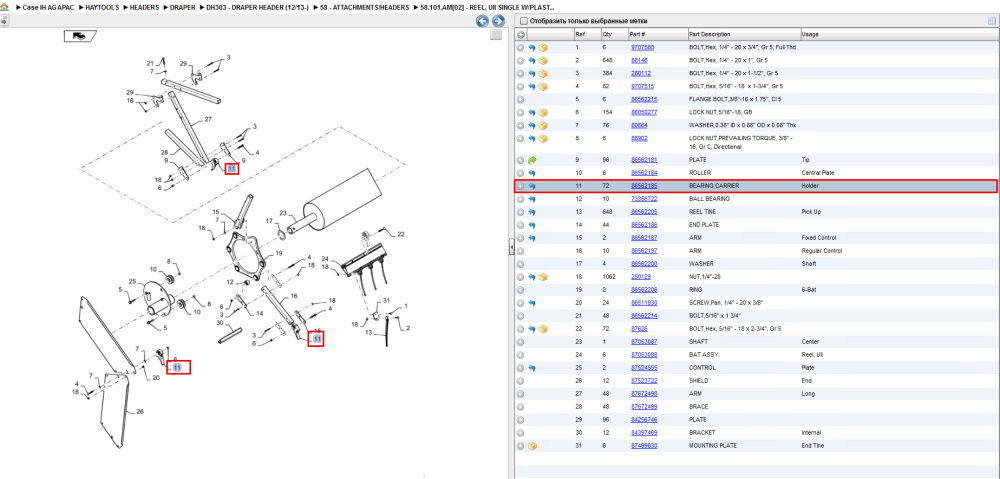Click callout 23 on the shaft in diagram
The width and height of the screenshot is (1000, 479).
coord(283,215)
